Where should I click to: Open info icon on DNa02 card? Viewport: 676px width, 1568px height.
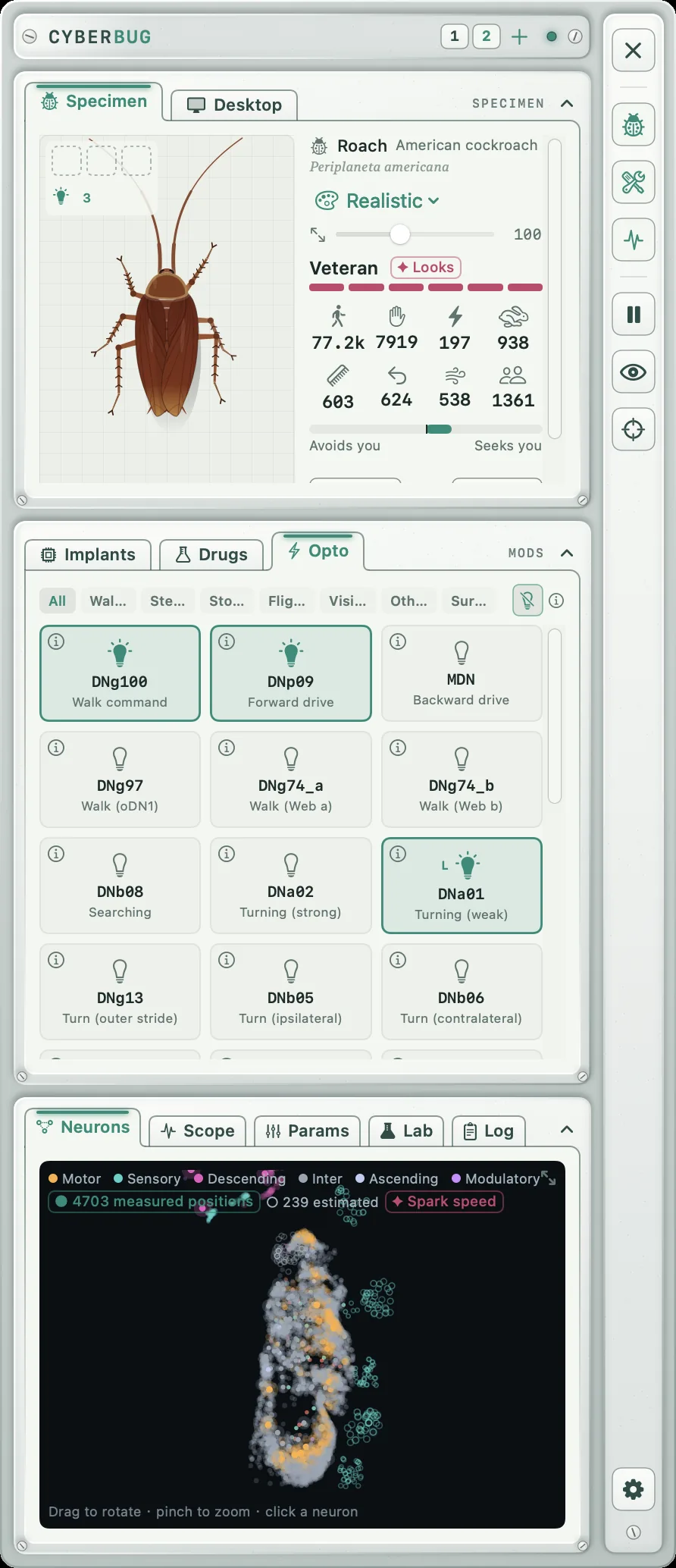coord(227,854)
